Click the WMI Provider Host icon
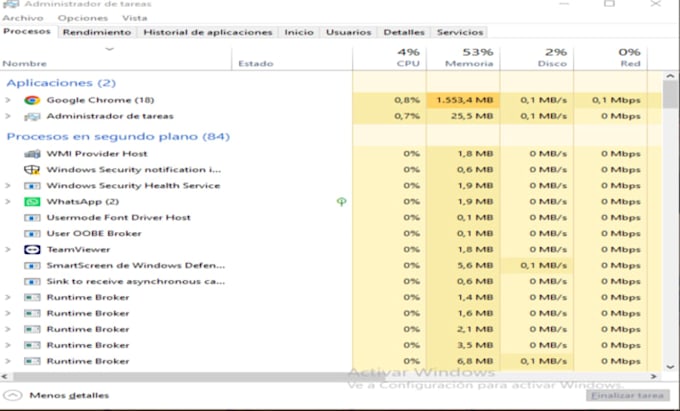The height and width of the screenshot is (411, 680). point(32,153)
